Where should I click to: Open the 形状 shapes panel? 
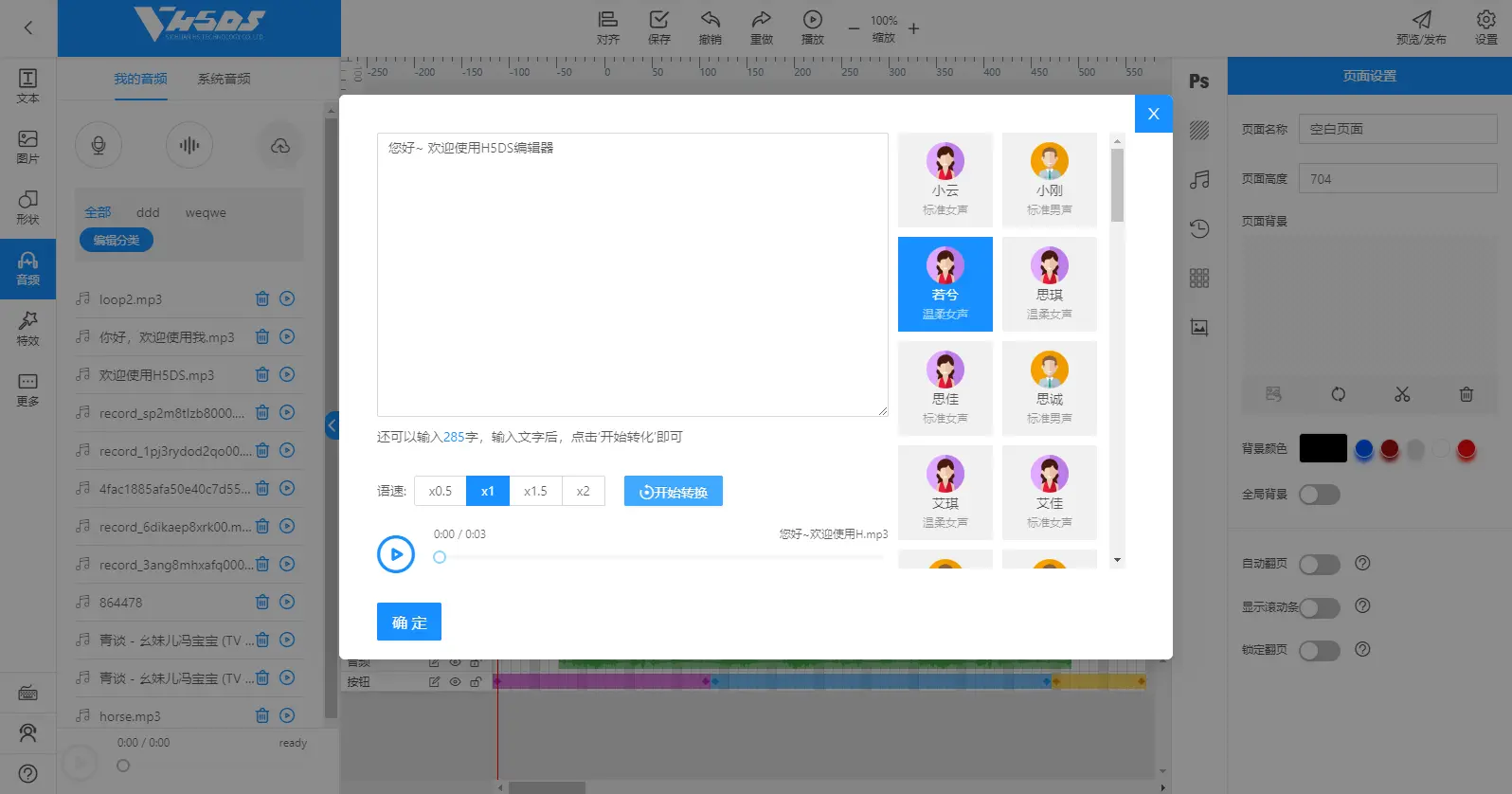coord(27,207)
